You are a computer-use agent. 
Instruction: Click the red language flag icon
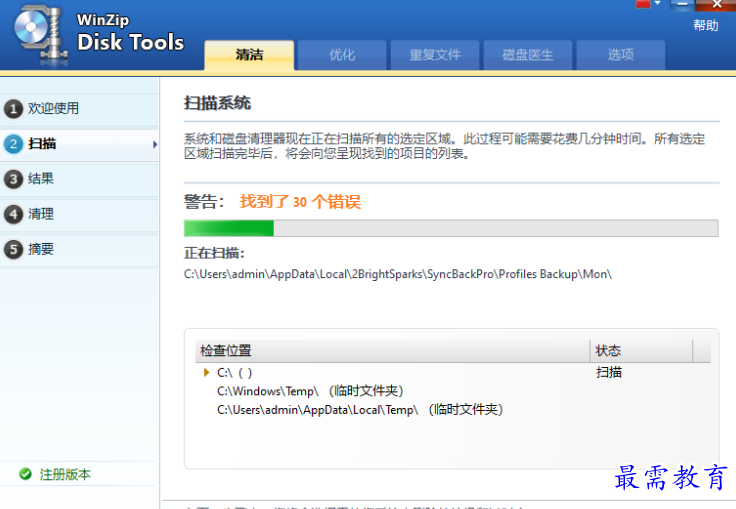[x=643, y=4]
